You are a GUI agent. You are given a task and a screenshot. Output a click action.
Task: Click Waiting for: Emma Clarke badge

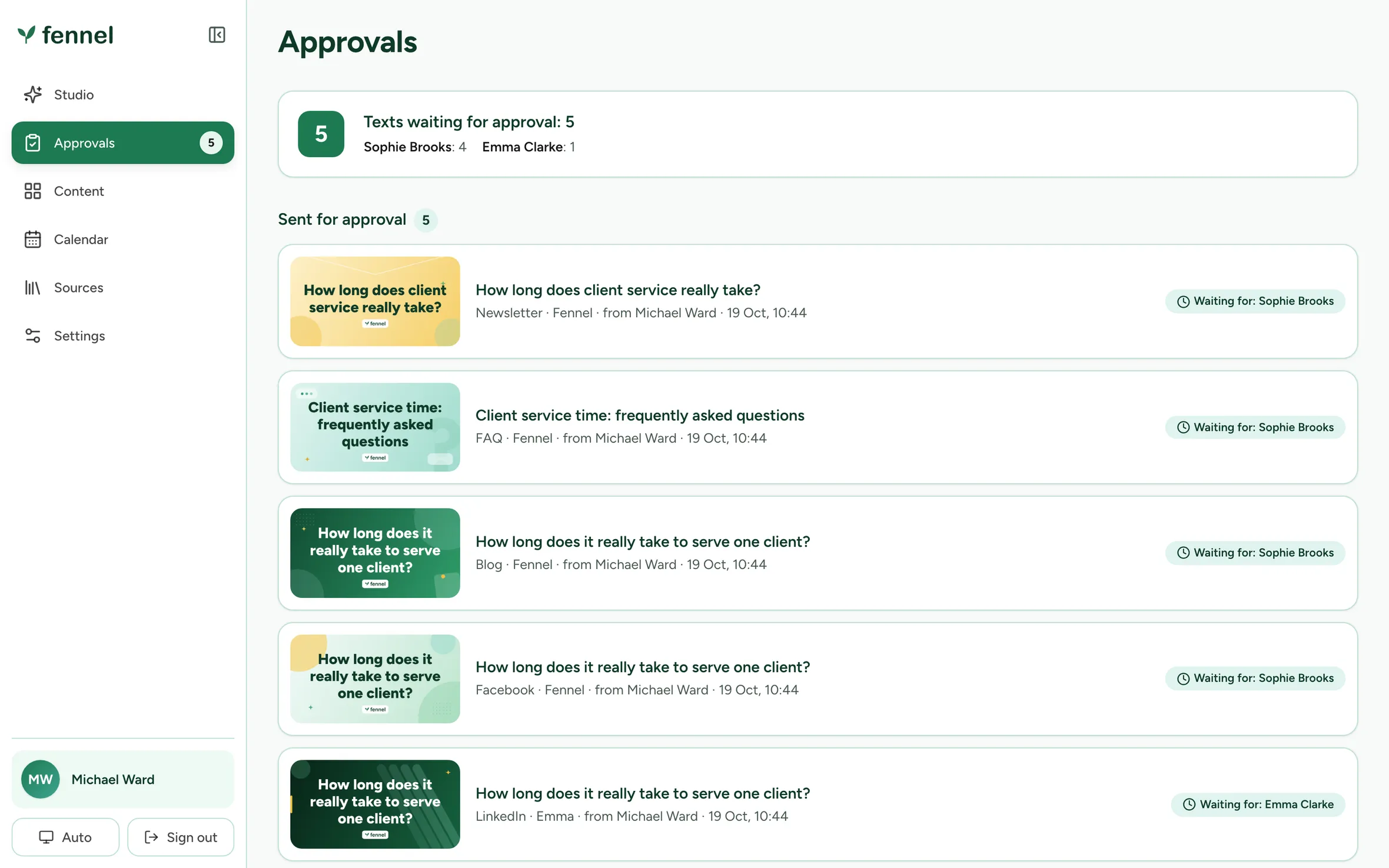point(1258,804)
